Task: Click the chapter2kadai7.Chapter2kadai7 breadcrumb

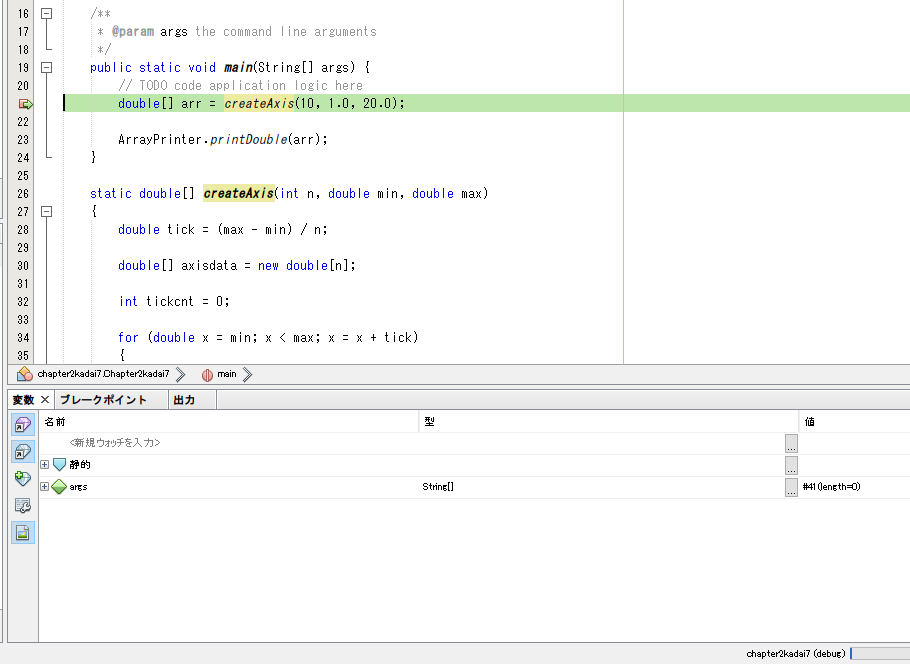Action: pyautogui.click(x=103, y=374)
